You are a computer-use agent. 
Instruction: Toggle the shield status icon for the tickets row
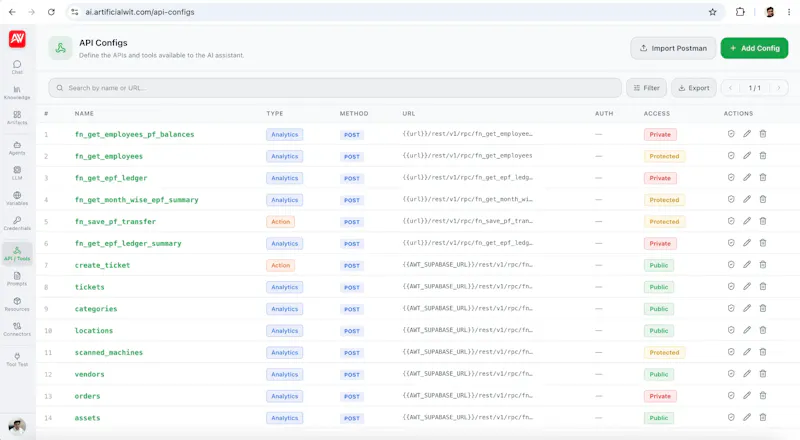click(x=731, y=286)
